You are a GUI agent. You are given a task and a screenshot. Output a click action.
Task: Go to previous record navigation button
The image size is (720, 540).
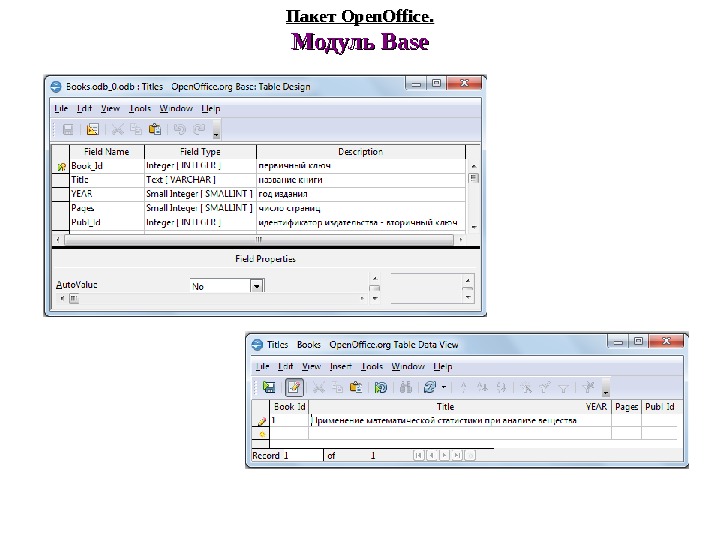click(431, 455)
